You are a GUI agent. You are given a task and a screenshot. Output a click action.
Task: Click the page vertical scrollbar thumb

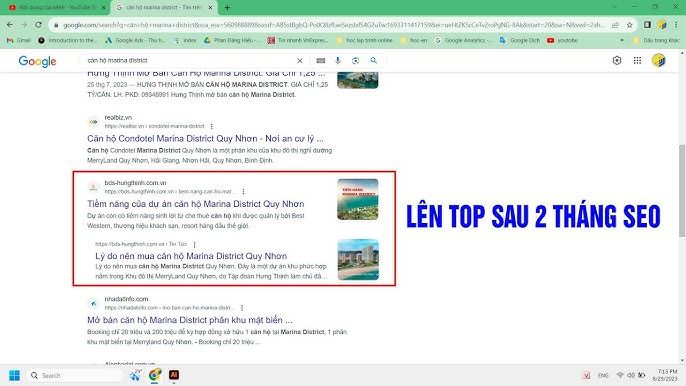682,190
